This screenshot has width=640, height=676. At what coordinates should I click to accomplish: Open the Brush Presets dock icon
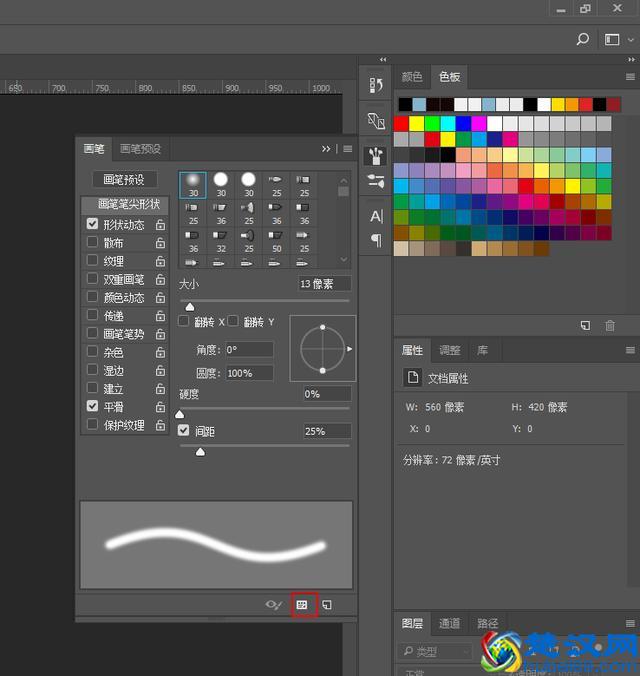[376, 181]
